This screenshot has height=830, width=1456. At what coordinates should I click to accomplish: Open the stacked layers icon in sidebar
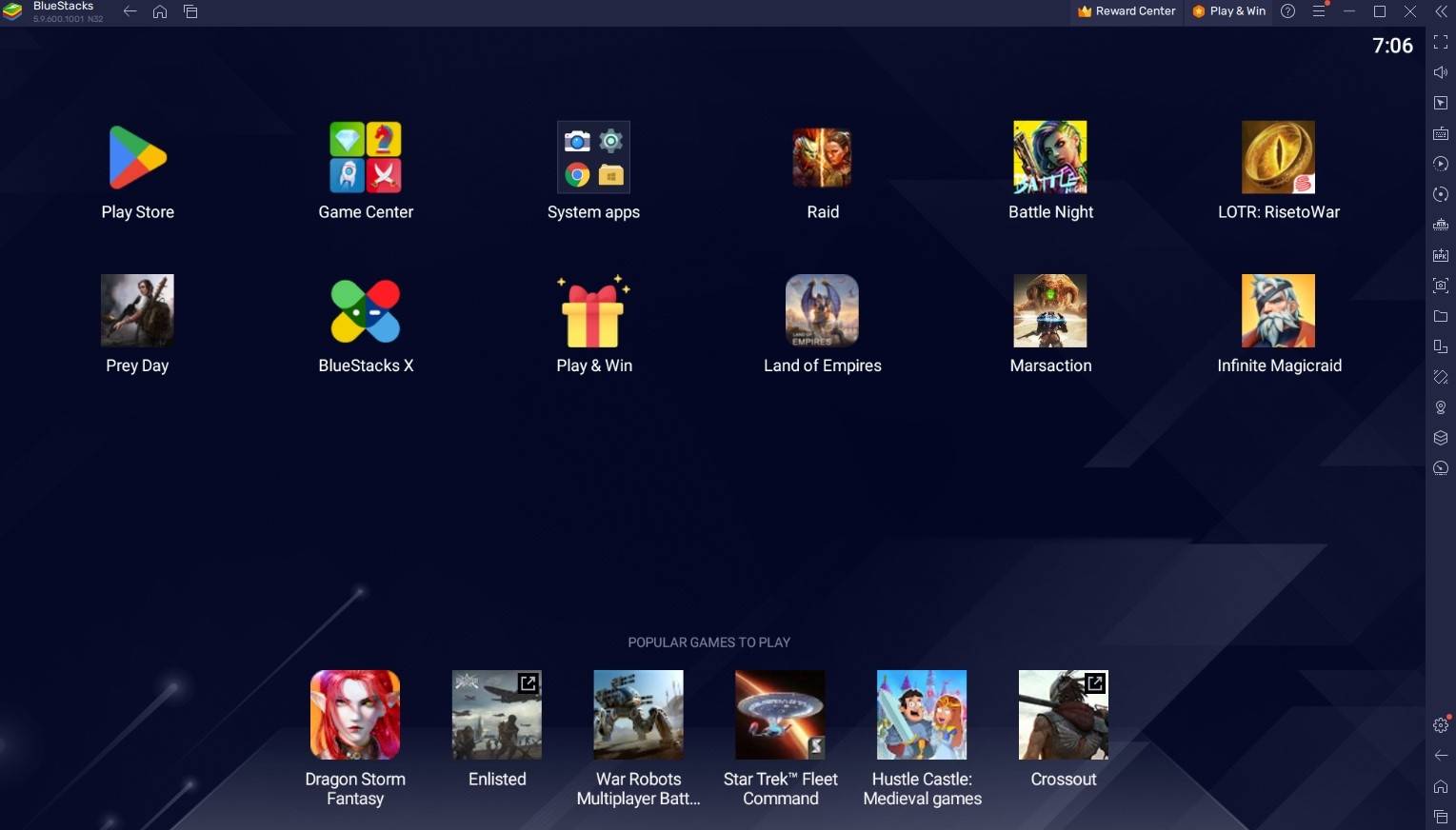pos(1441,438)
